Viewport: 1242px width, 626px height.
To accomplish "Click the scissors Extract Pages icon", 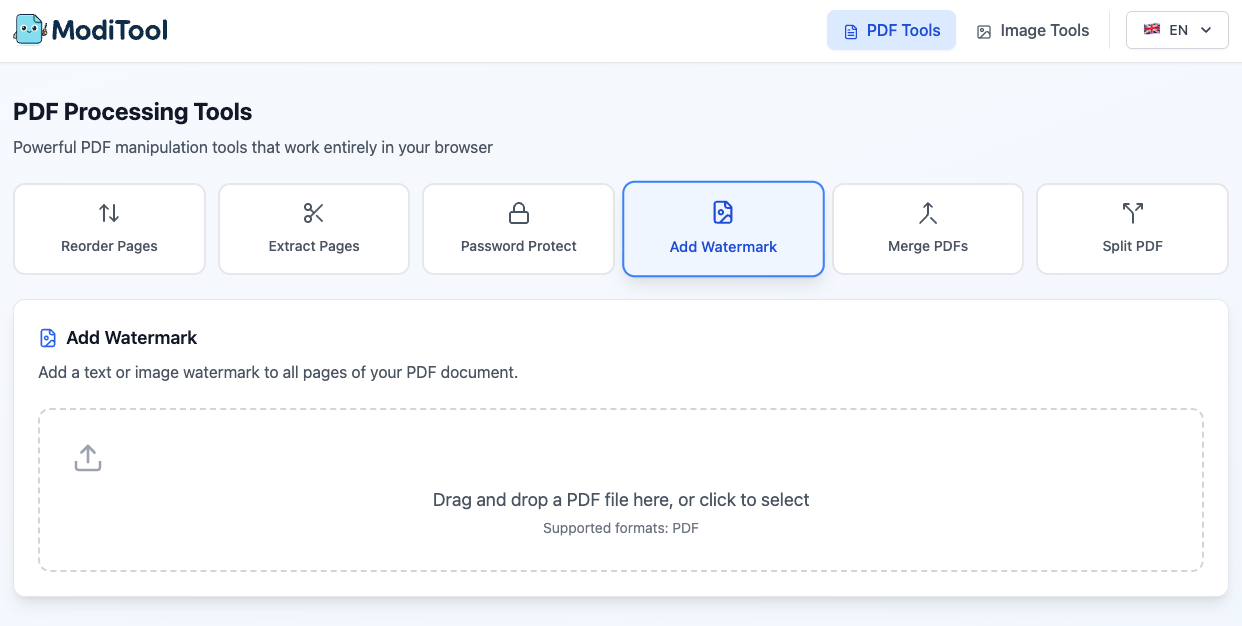I will (314, 213).
